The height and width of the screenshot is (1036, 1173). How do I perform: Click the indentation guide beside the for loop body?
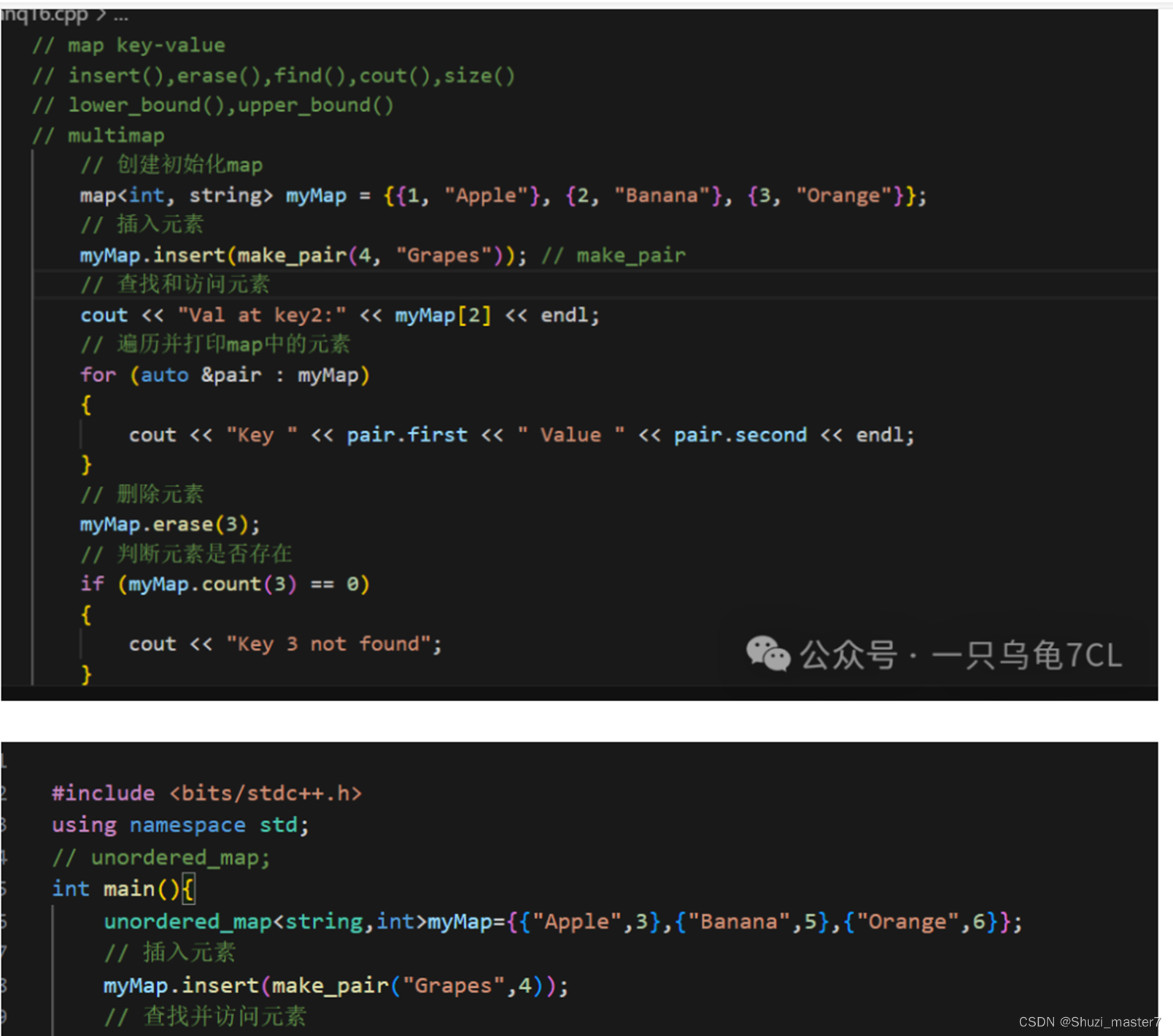coord(82,435)
